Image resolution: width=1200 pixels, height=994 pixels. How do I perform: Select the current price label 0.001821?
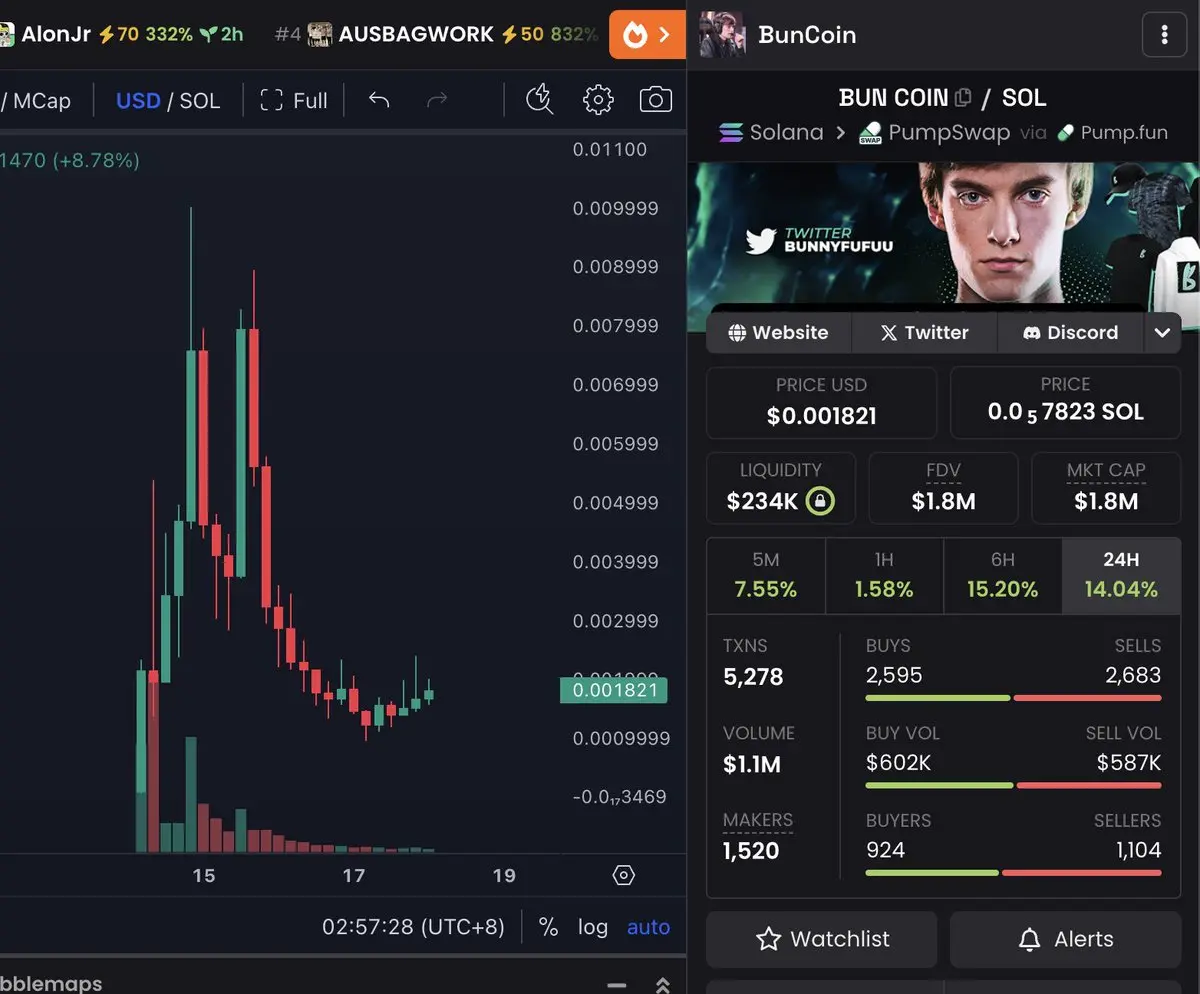613,690
